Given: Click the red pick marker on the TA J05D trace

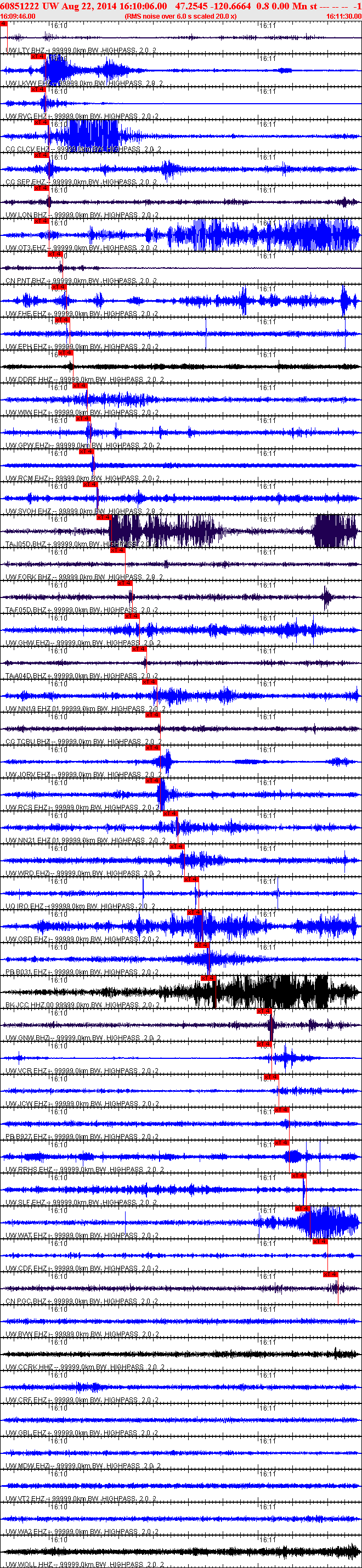Looking at the screenshot, I should pyautogui.click(x=104, y=517).
